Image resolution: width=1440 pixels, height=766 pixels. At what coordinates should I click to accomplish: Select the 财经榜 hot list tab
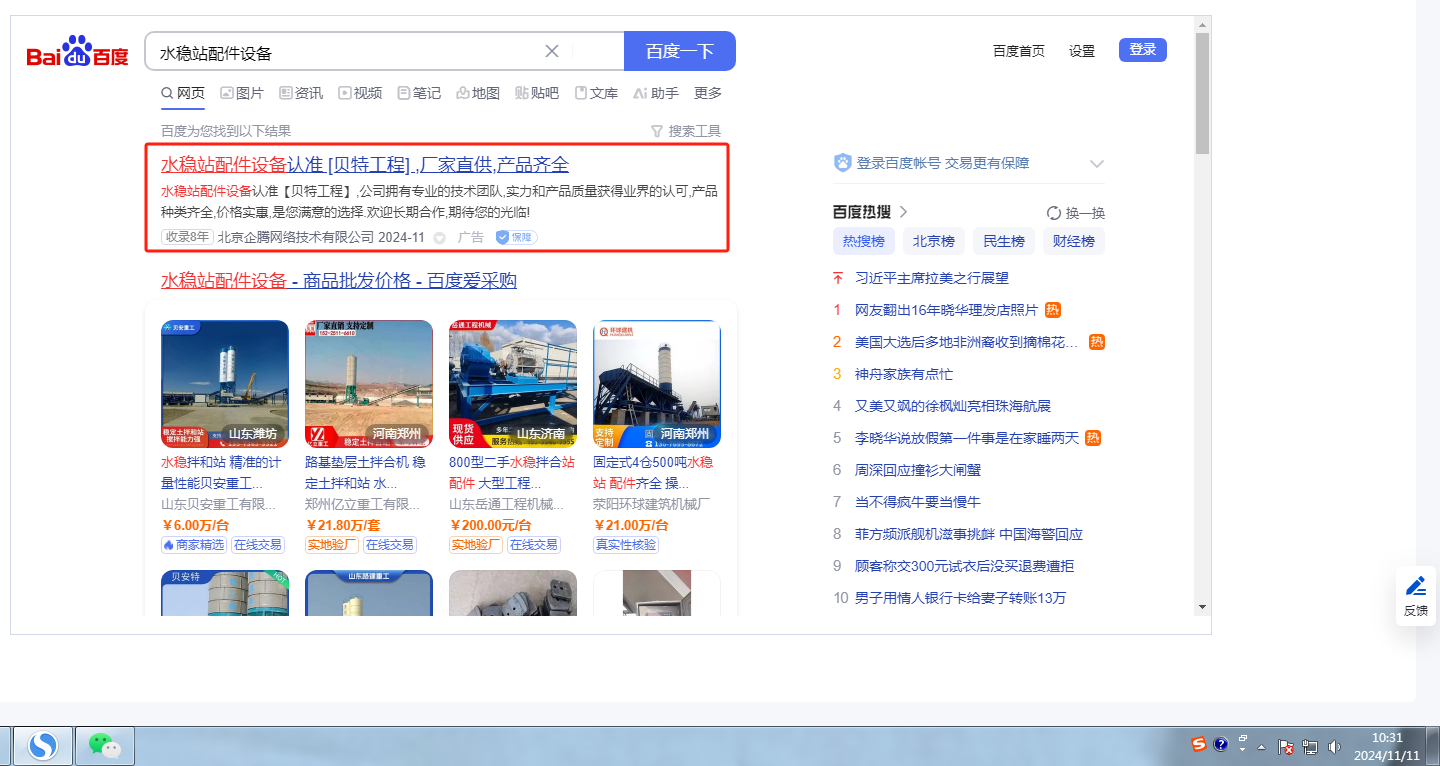[1074, 241]
